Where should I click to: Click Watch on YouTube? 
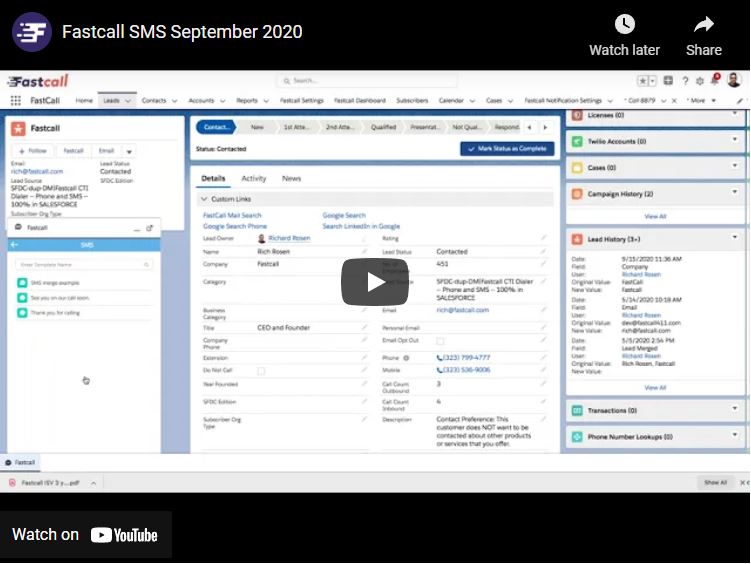[85, 534]
